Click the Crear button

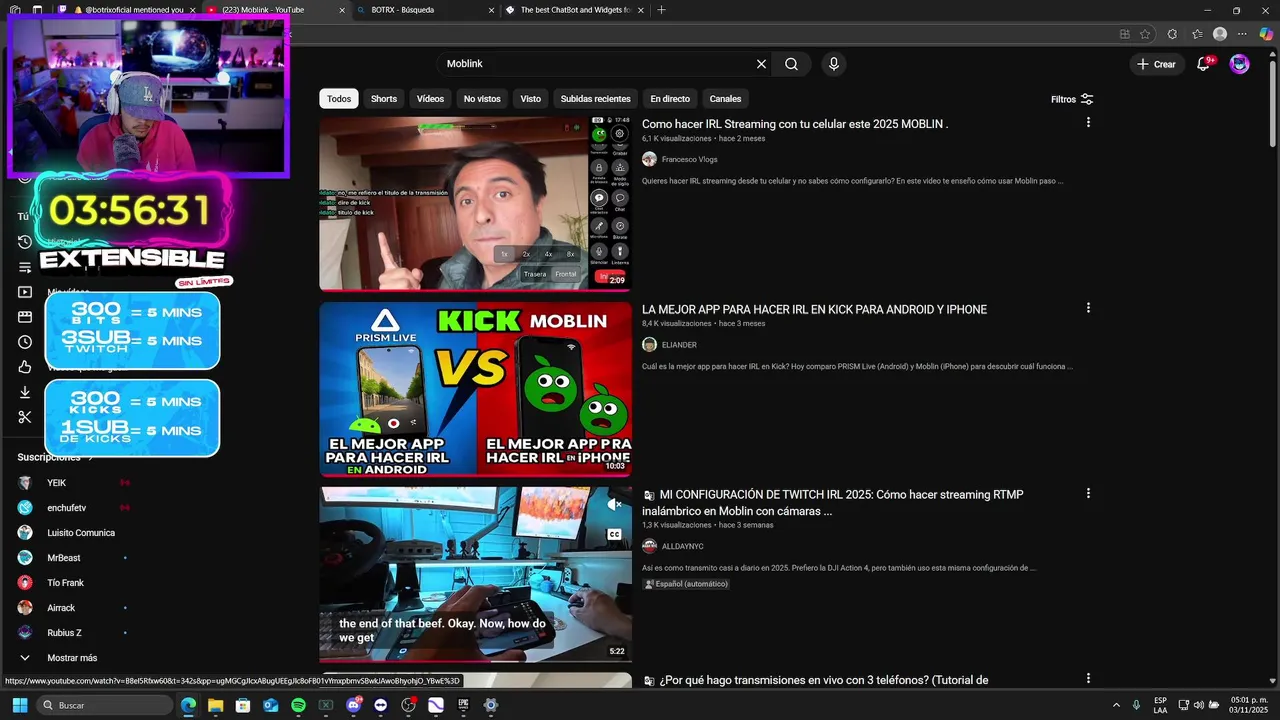(x=1156, y=64)
